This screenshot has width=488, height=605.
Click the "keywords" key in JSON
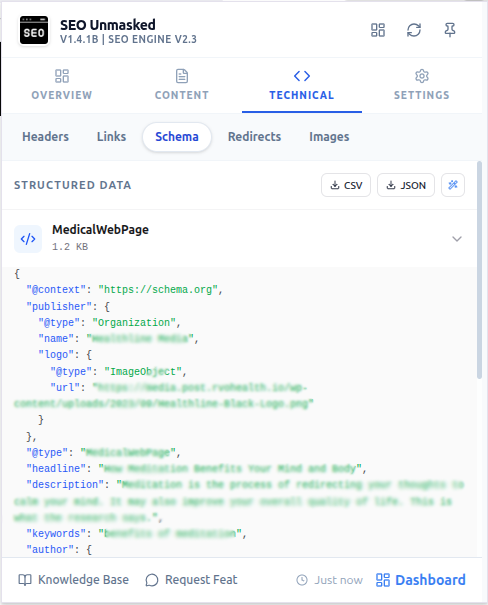pyautogui.click(x=56, y=534)
